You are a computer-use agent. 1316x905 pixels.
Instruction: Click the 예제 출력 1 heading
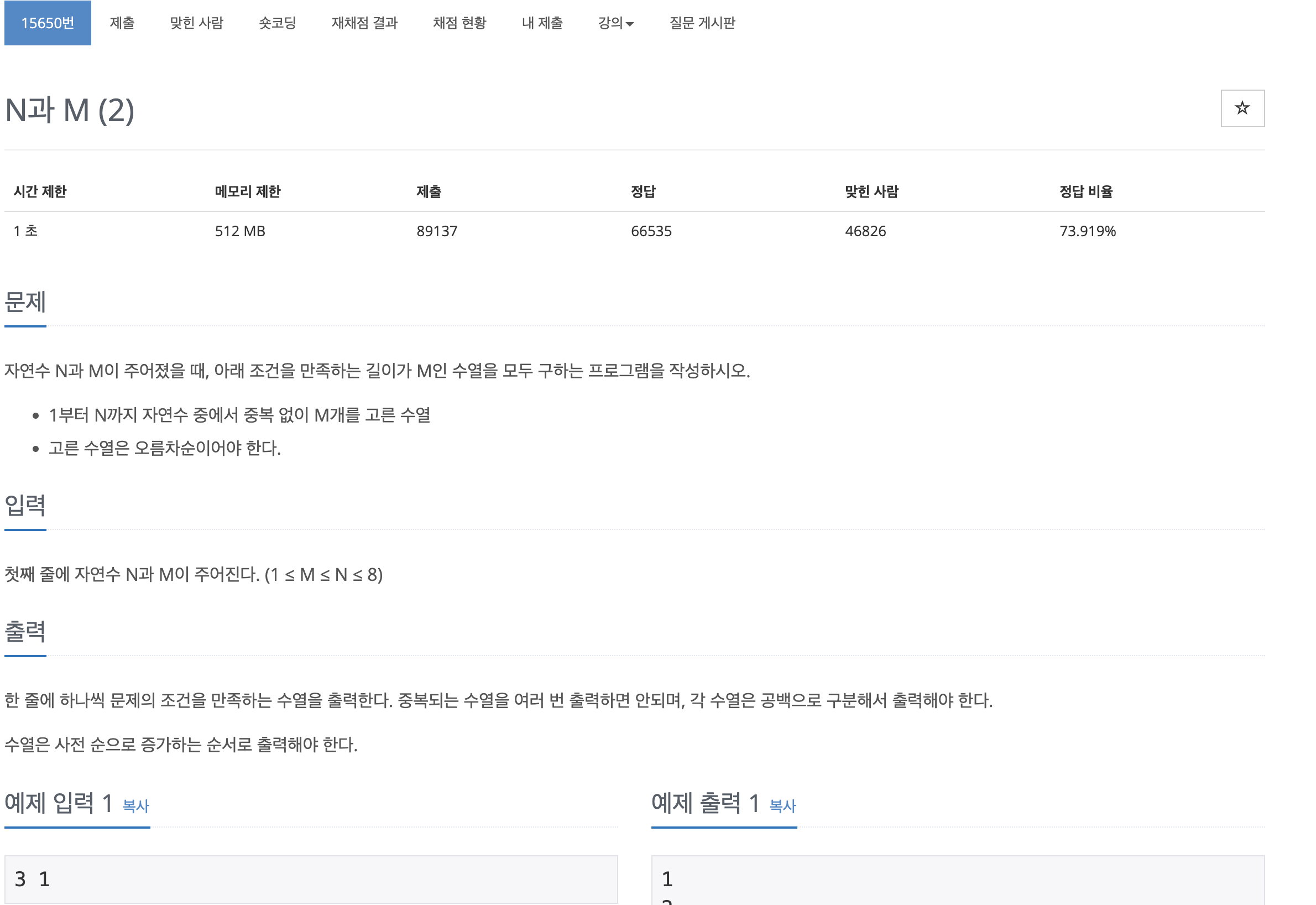coord(706,803)
